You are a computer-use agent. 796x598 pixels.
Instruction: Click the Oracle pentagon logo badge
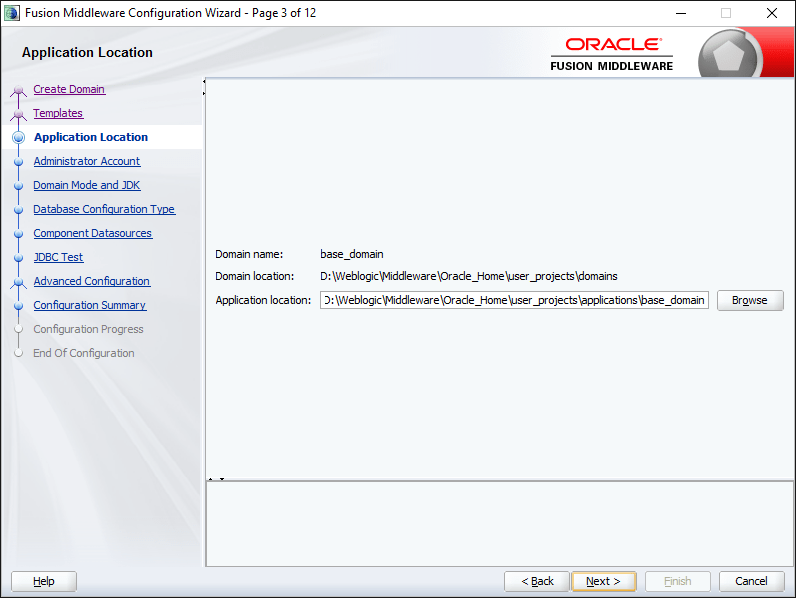click(728, 55)
